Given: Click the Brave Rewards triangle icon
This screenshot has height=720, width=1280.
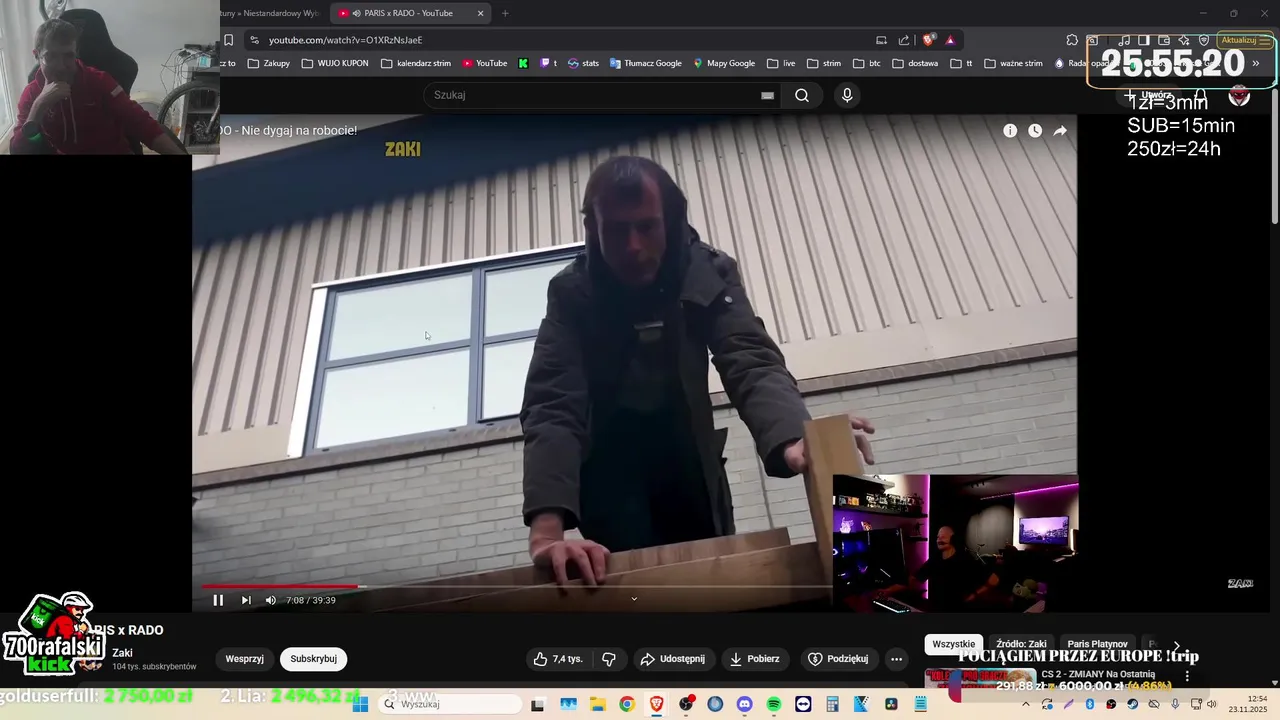Looking at the screenshot, I should (950, 40).
